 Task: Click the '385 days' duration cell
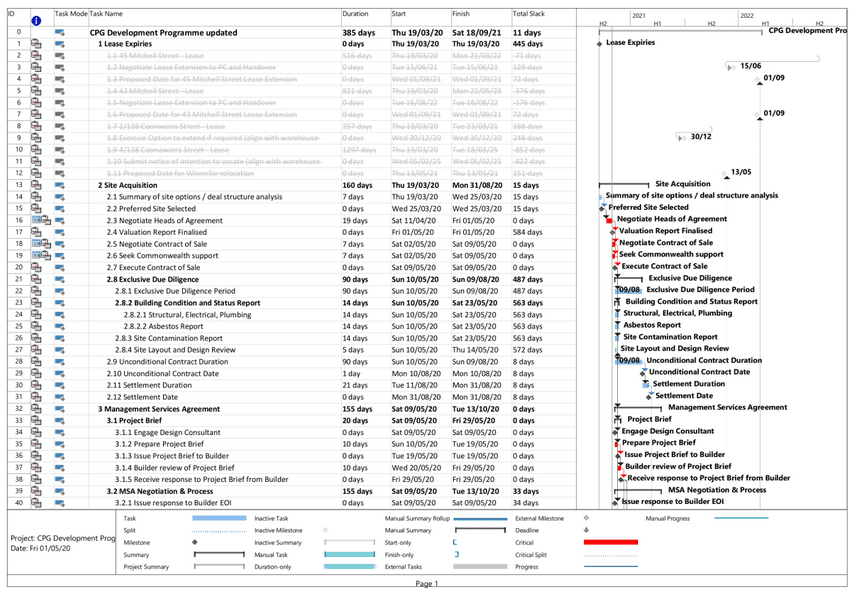click(358, 33)
